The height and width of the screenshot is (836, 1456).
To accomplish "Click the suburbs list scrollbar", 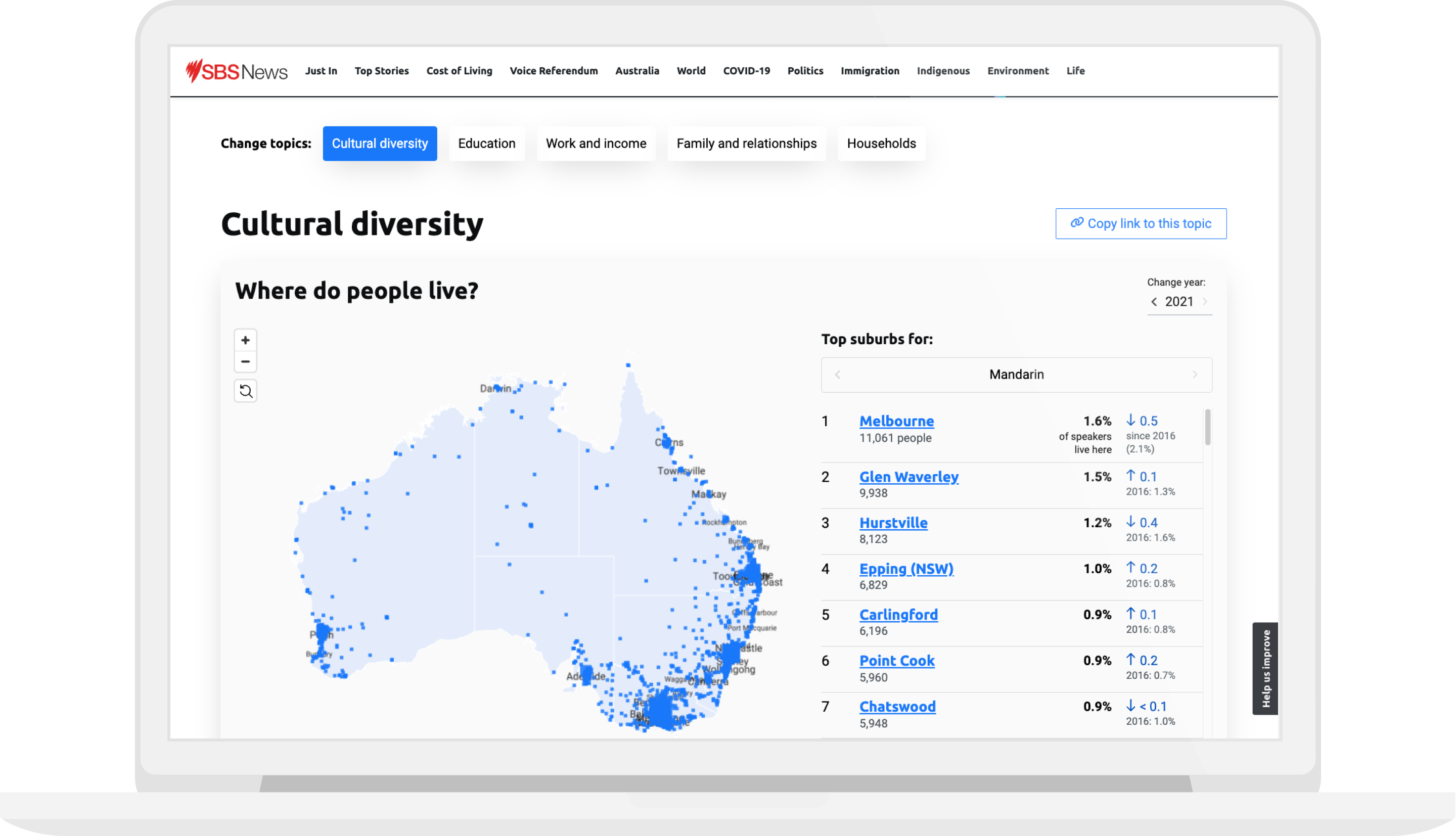I will tap(1207, 427).
